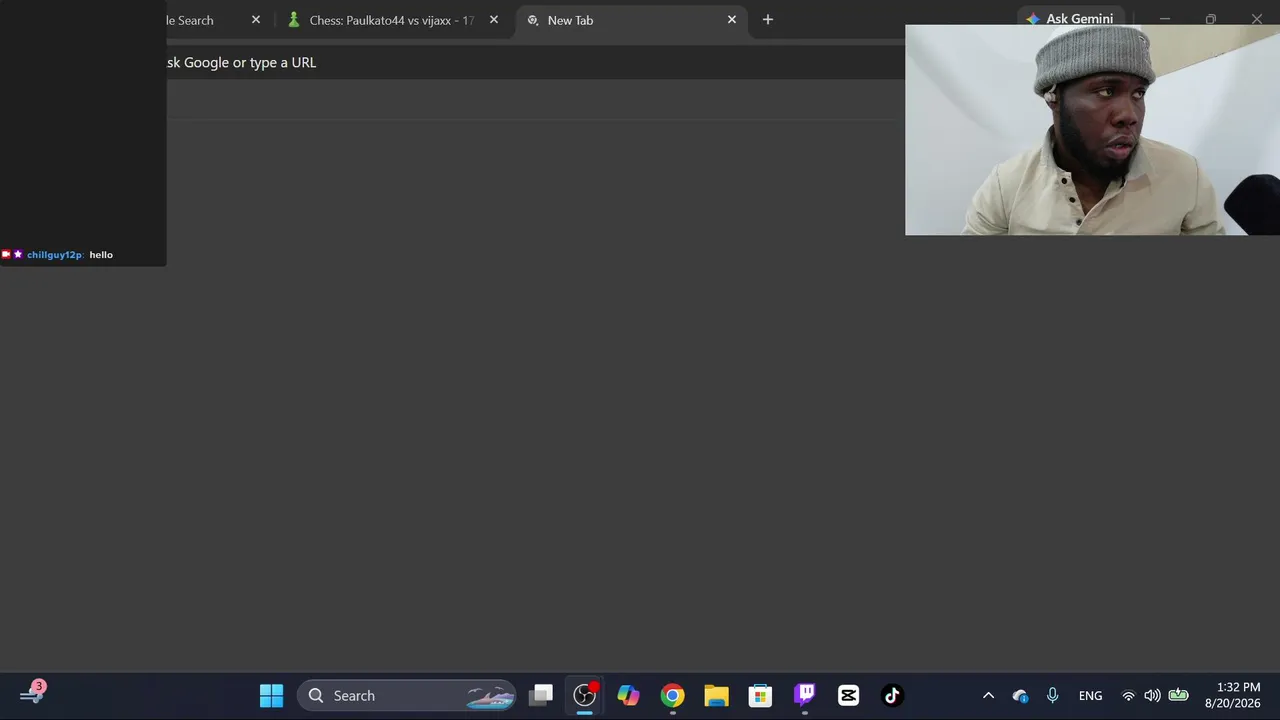Open the Twitch app on the taskbar
The image size is (1280, 720).
pos(804,695)
